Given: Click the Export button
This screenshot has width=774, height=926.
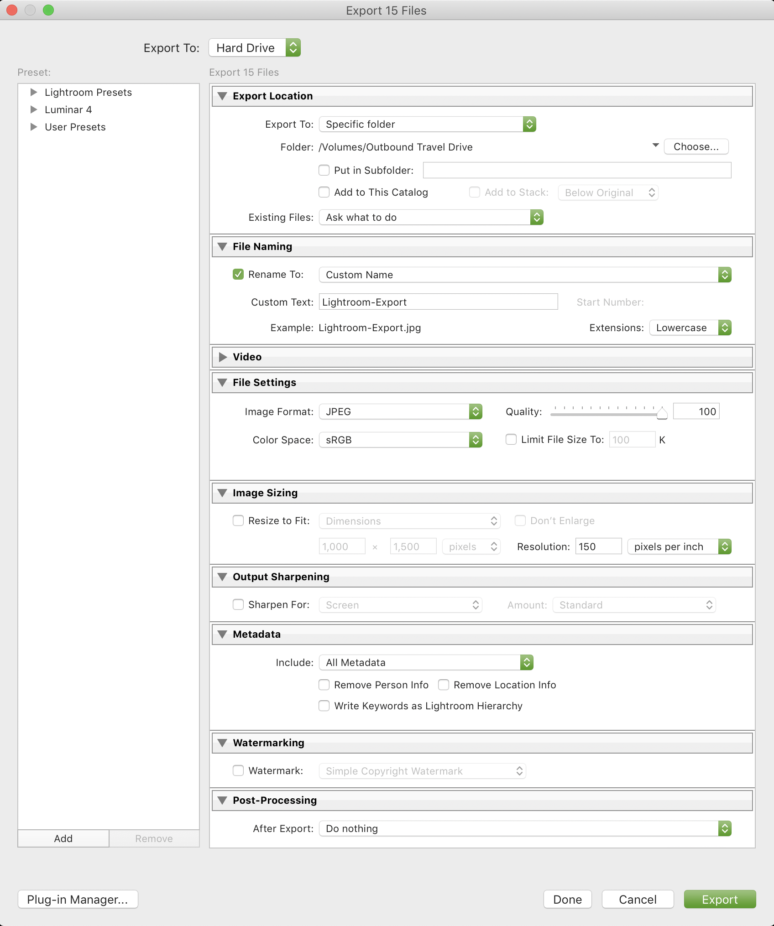Looking at the screenshot, I should click(x=719, y=899).
